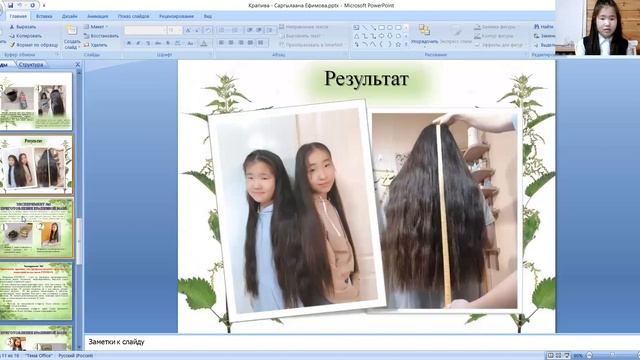Image resolution: width=640 pixels, height=360 pixels.
Task: Decrease list indent level
Action: 249,30
